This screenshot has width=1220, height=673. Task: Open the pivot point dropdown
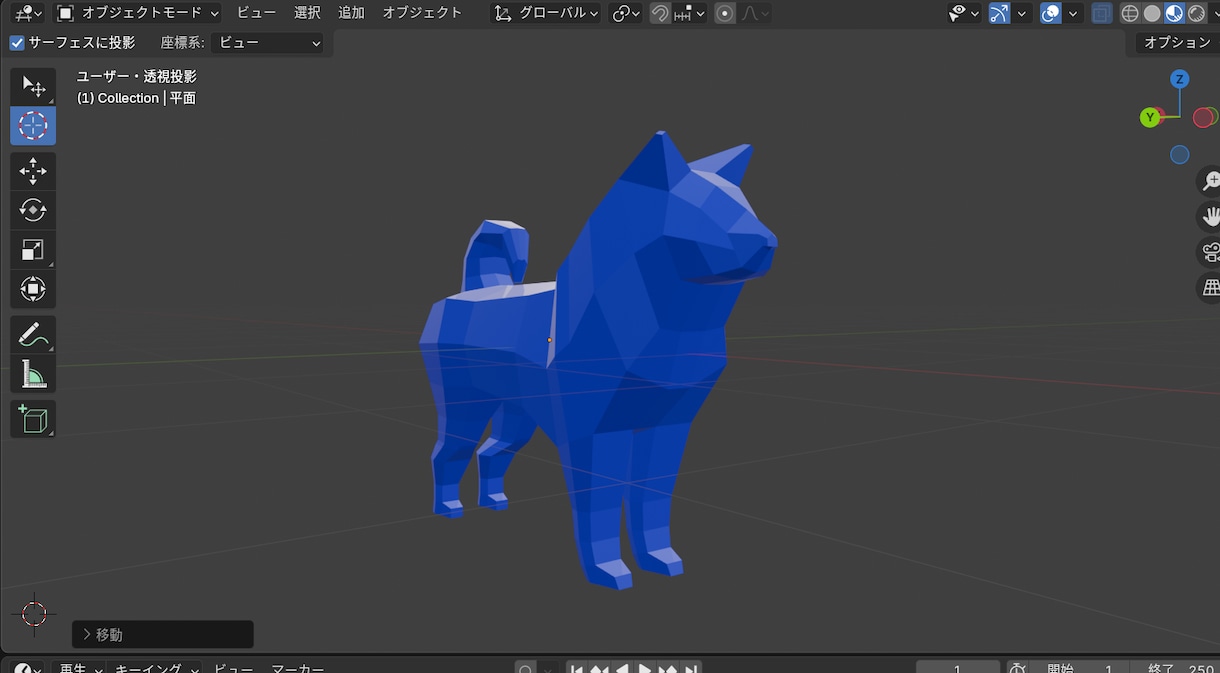click(626, 13)
